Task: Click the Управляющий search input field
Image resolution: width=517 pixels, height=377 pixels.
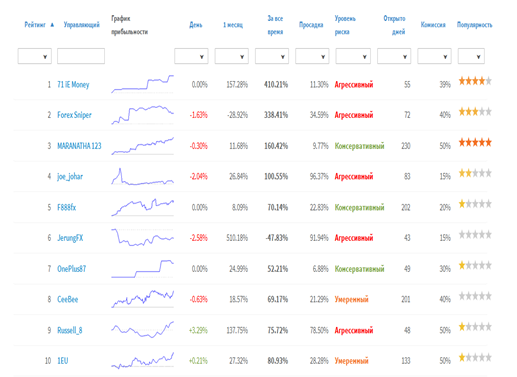Action: click(81, 56)
